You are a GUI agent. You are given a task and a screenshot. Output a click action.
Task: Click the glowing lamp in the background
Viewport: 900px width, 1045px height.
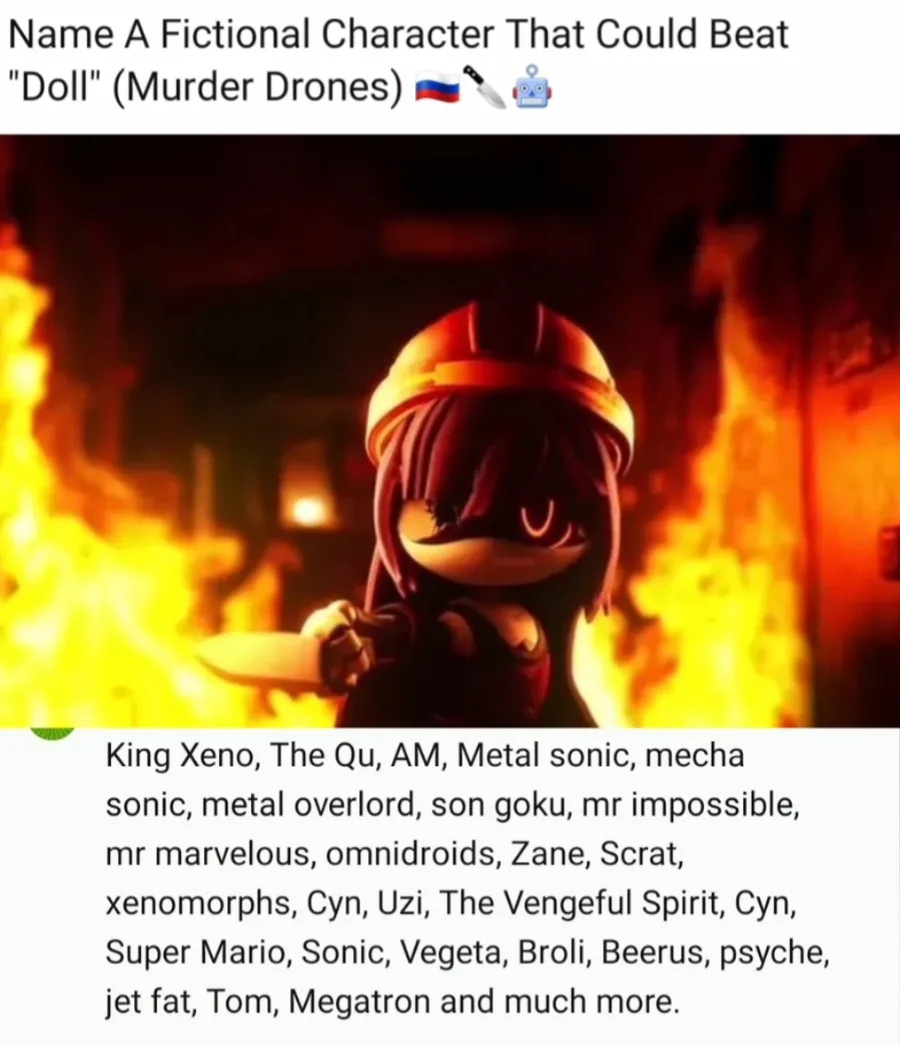[307, 509]
